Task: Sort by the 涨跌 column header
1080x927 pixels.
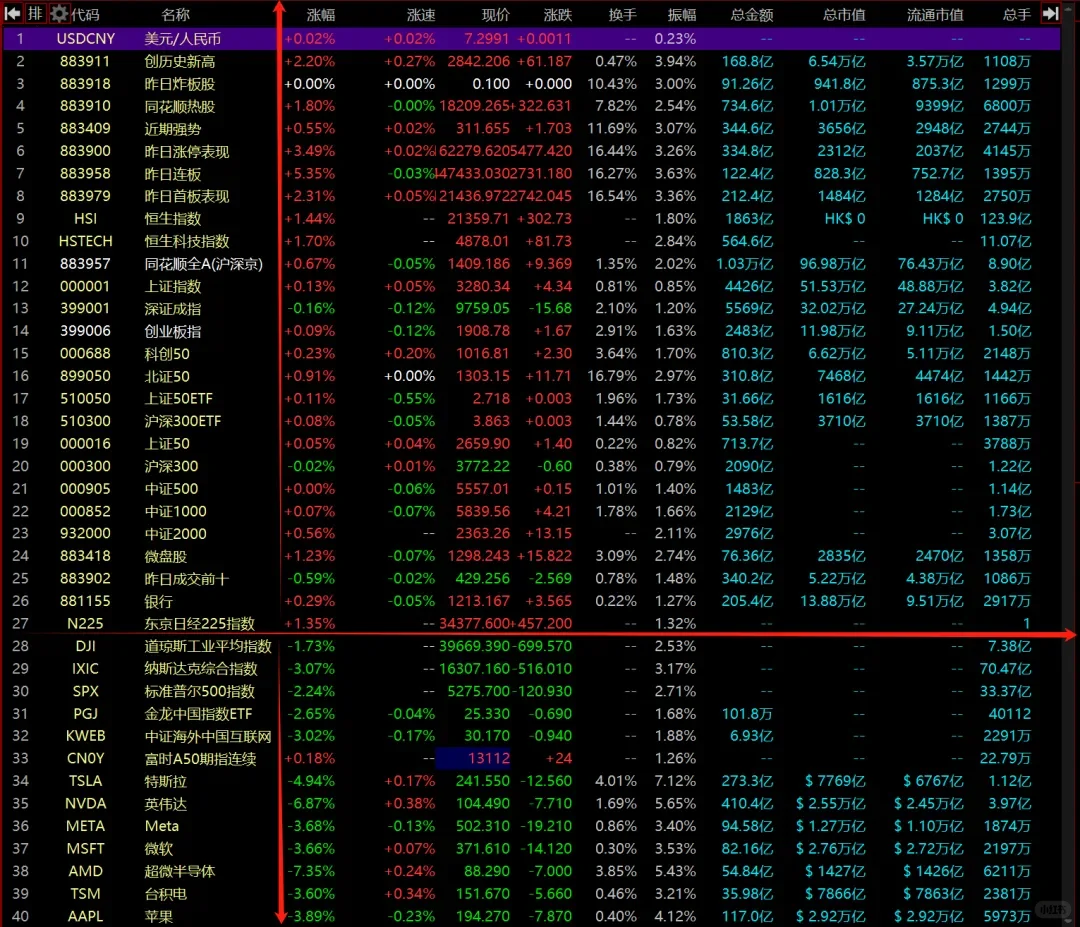Action: 557,14
